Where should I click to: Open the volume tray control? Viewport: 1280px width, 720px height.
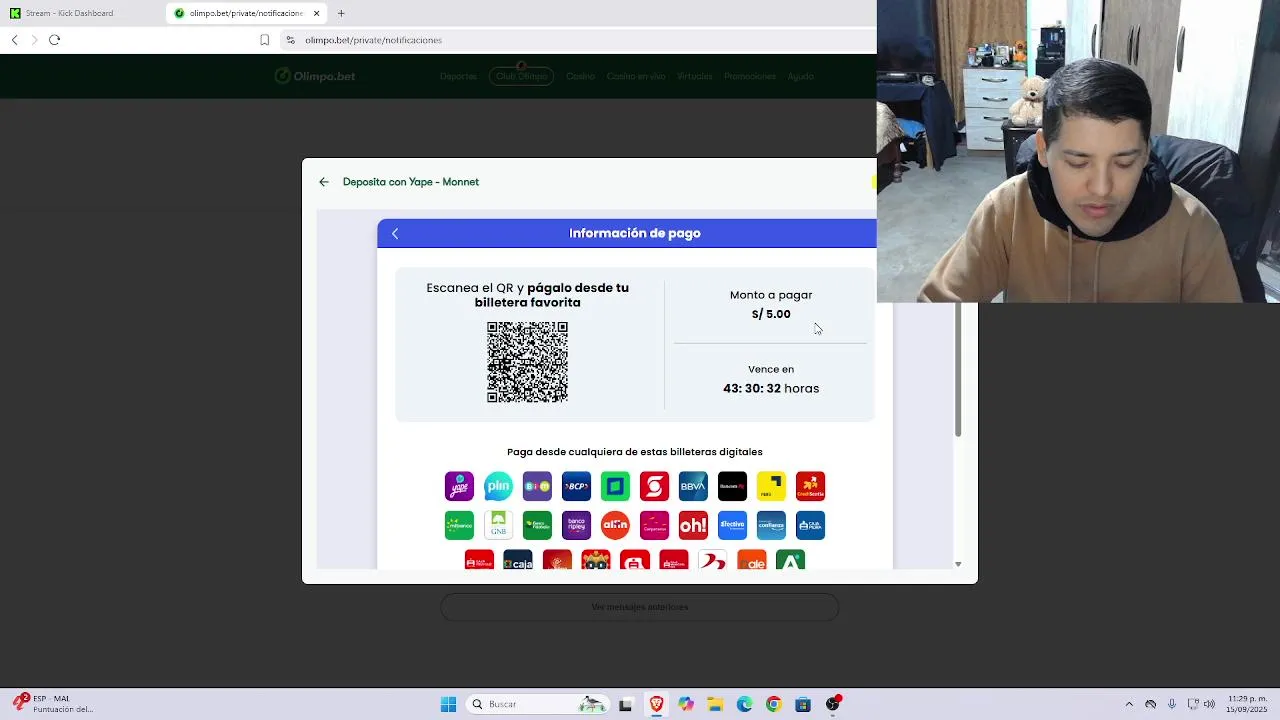pos(1210,704)
